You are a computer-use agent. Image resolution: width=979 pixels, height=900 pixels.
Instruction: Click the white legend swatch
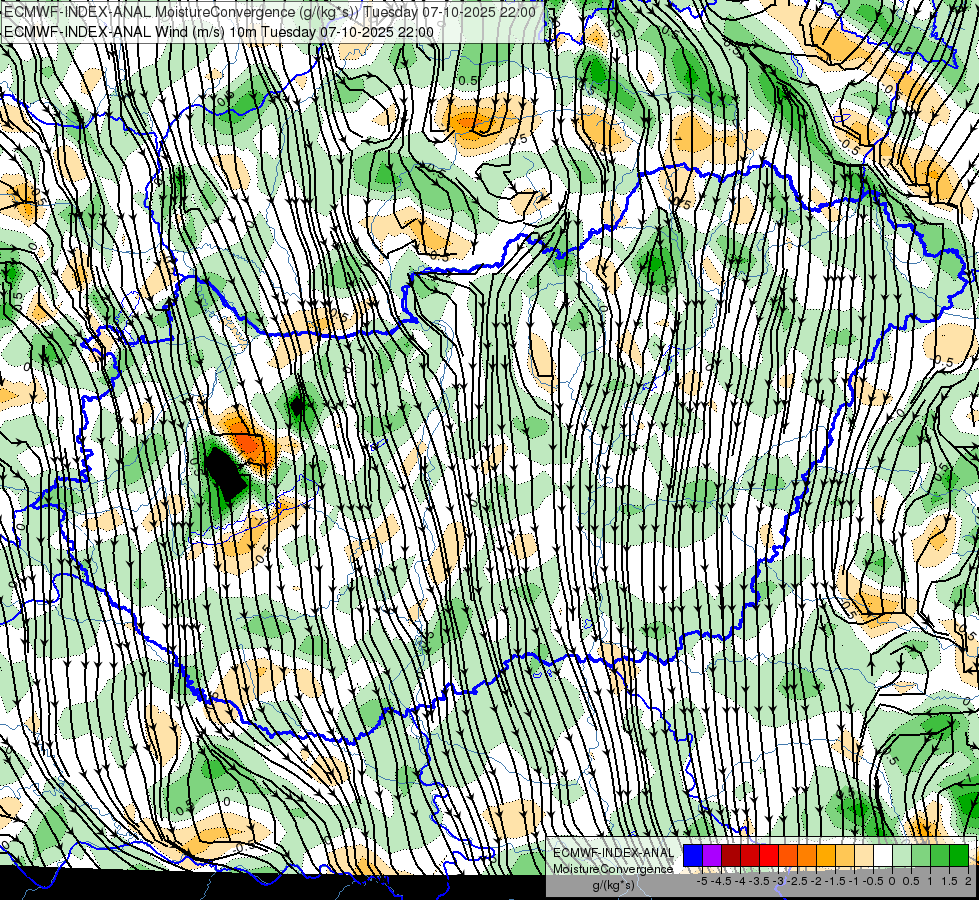pos(883,855)
